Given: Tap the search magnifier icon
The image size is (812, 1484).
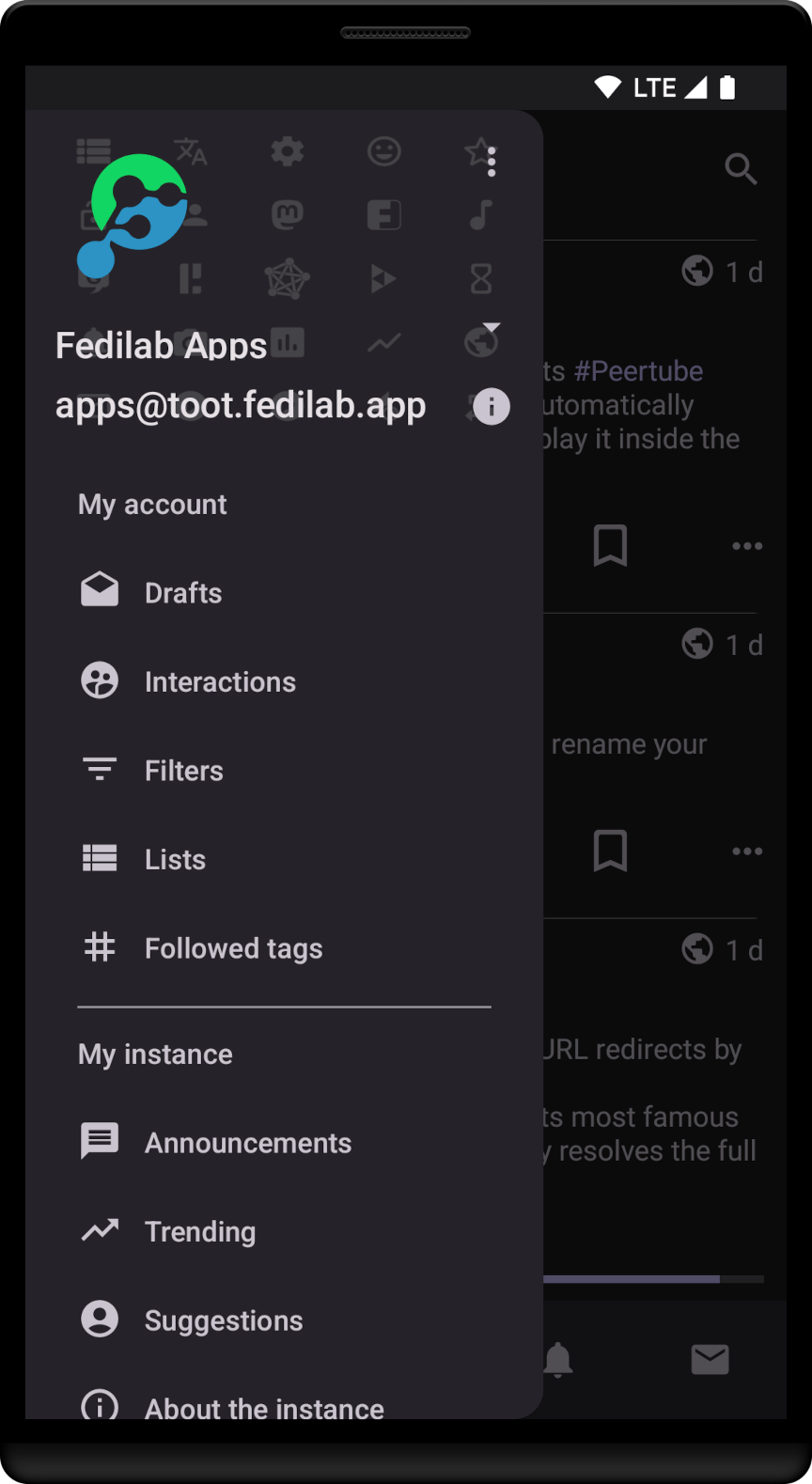Looking at the screenshot, I should coord(741,169).
